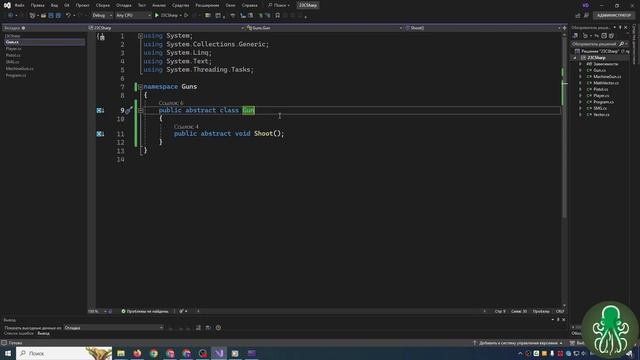Screen dimensions: 640x360
Task: Open the Проект menu
Action: 82,5
